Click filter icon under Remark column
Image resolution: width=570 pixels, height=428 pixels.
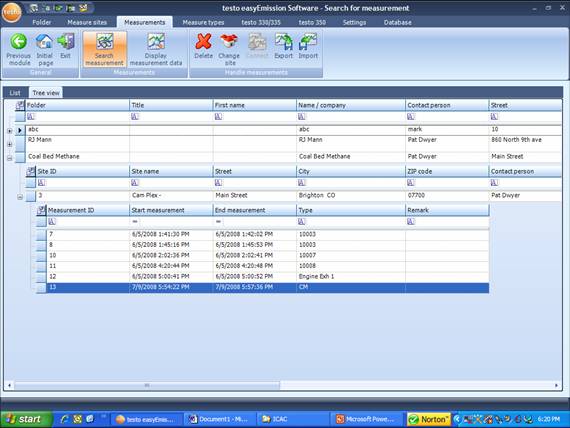click(411, 221)
